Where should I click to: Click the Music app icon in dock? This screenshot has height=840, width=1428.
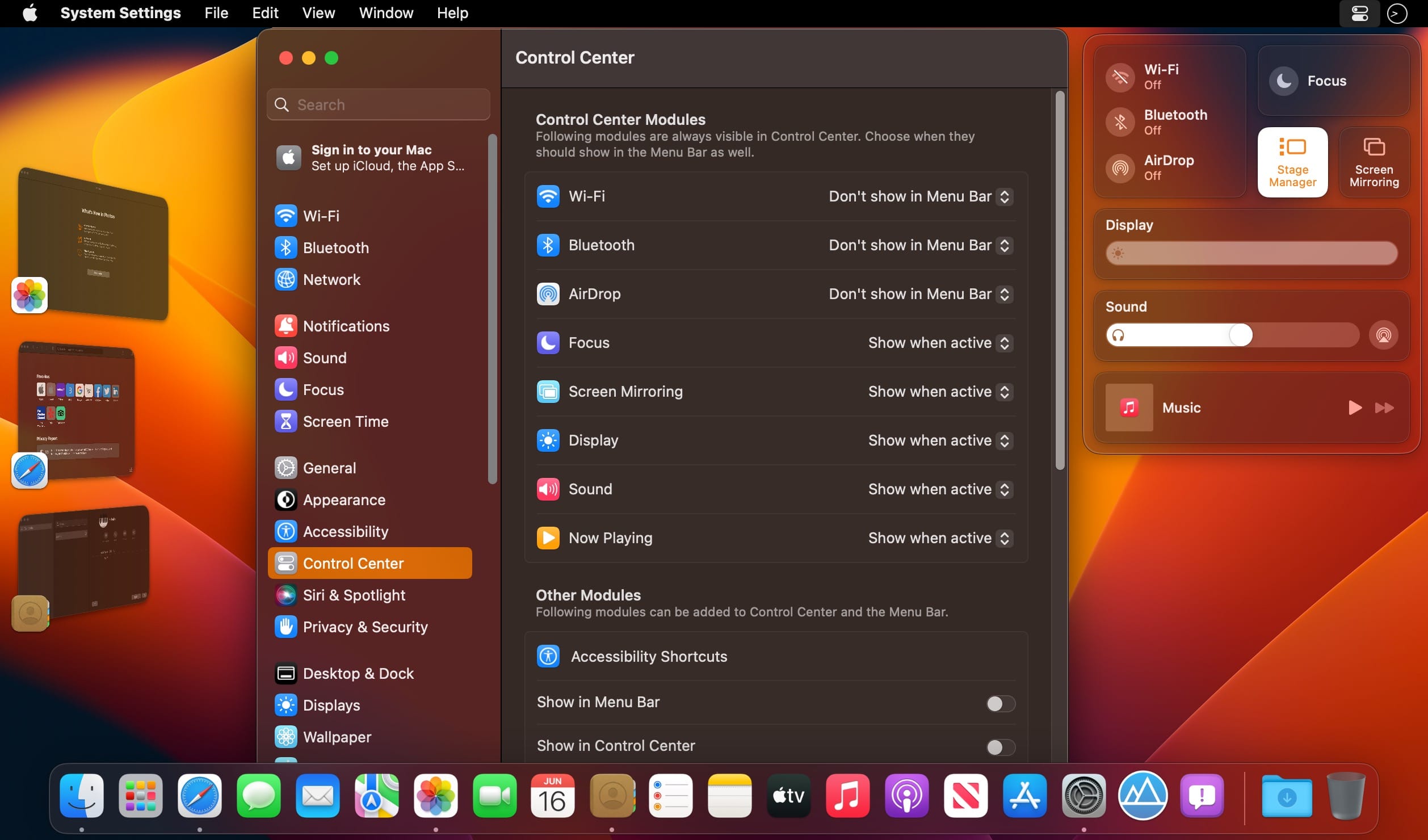pyautogui.click(x=847, y=796)
